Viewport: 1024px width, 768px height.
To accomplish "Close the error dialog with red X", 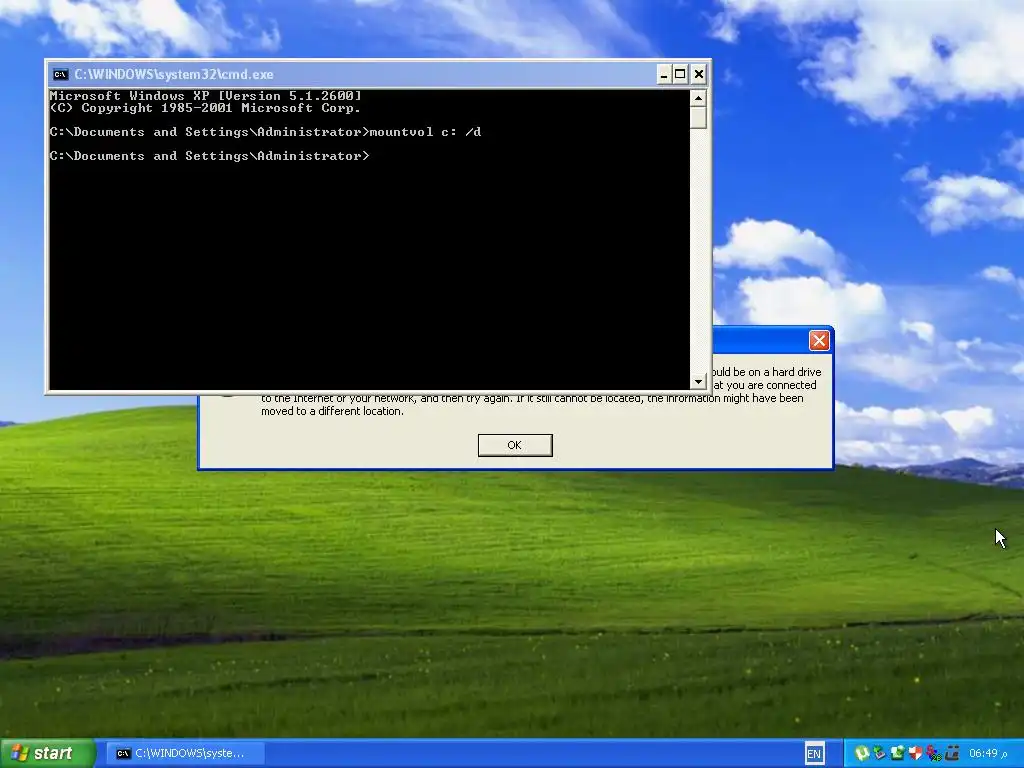I will pyautogui.click(x=819, y=340).
